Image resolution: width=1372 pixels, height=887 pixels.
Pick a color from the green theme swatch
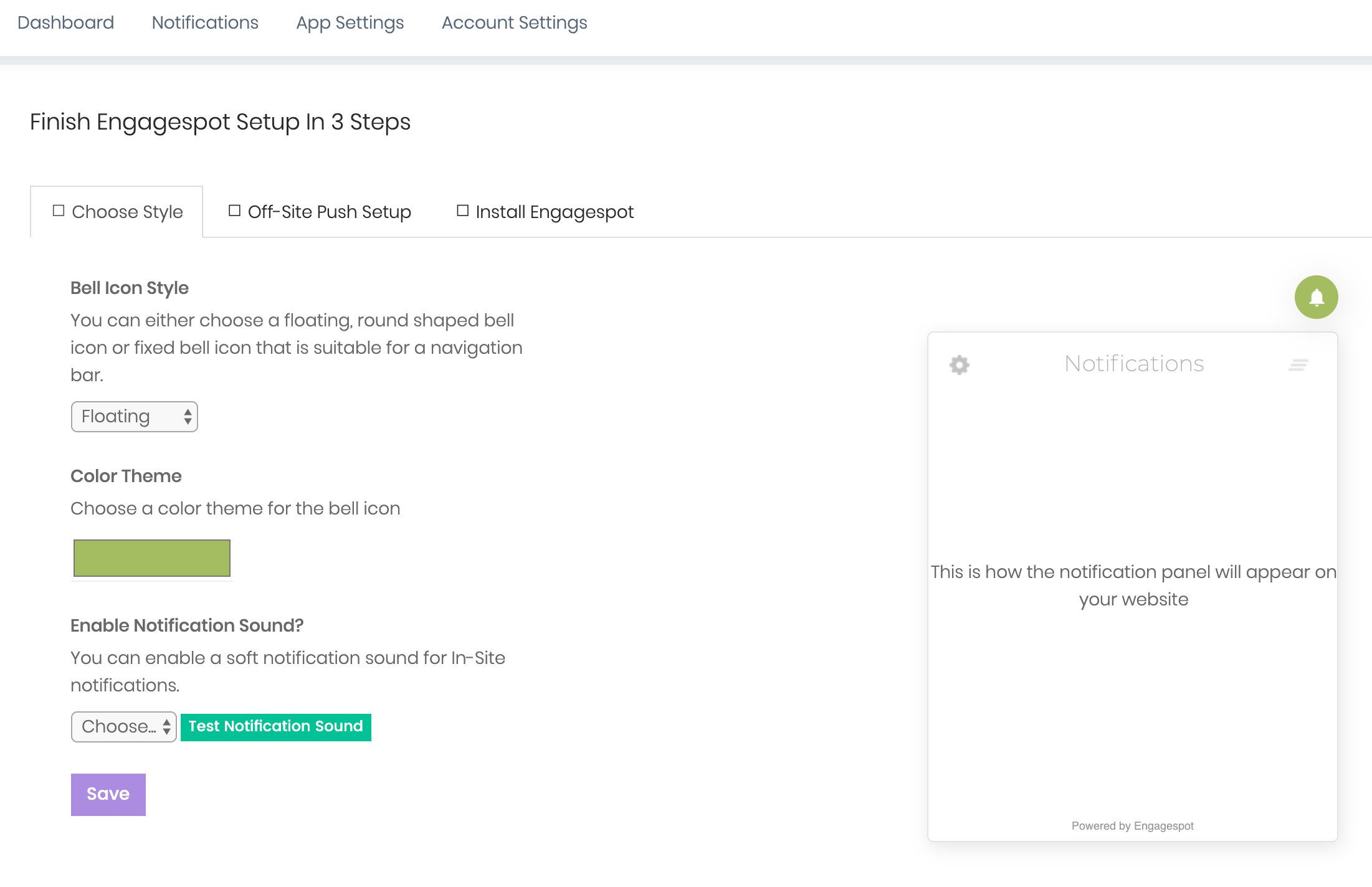click(x=152, y=558)
